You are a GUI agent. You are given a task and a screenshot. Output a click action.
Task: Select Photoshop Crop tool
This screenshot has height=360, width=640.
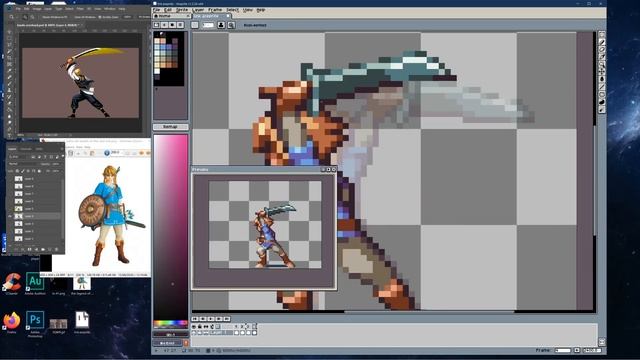tap(9, 58)
